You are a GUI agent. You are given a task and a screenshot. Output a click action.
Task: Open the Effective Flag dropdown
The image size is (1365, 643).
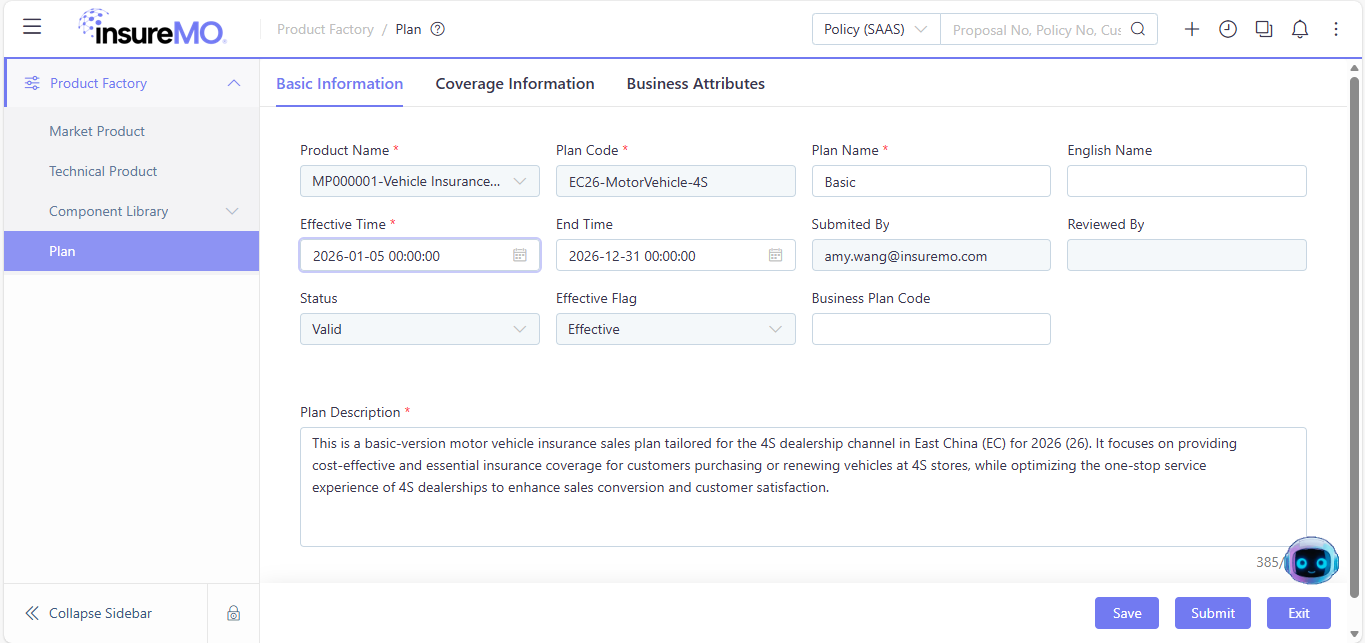676,329
